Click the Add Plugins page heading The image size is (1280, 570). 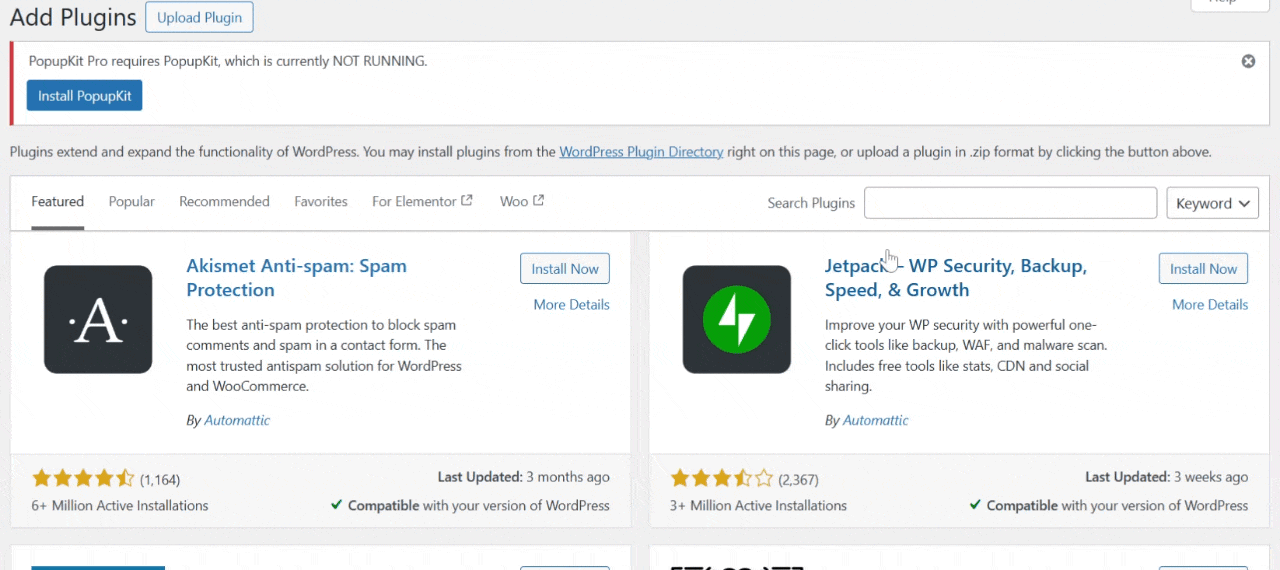click(73, 17)
